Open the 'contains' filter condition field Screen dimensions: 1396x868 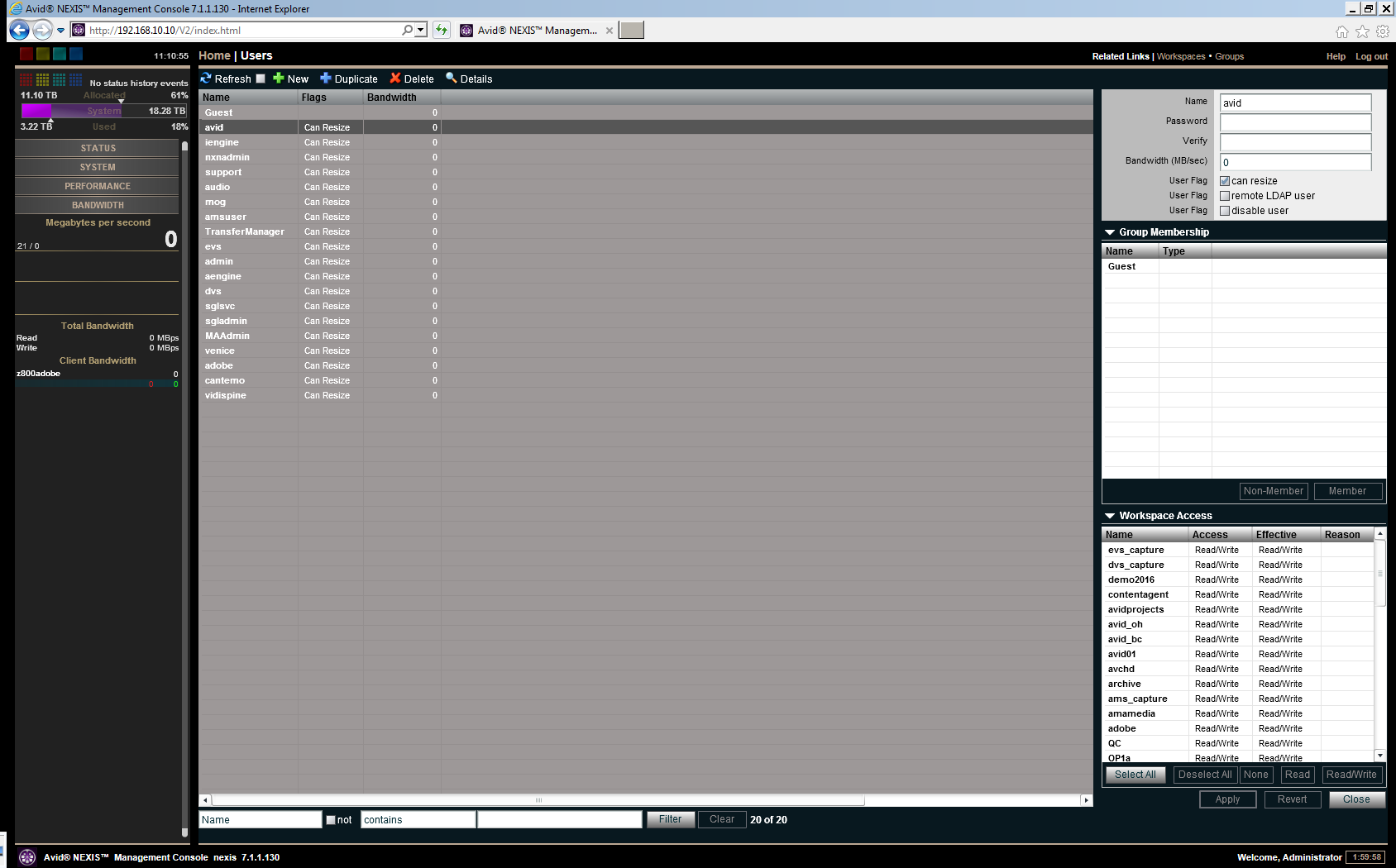pyautogui.click(x=418, y=820)
